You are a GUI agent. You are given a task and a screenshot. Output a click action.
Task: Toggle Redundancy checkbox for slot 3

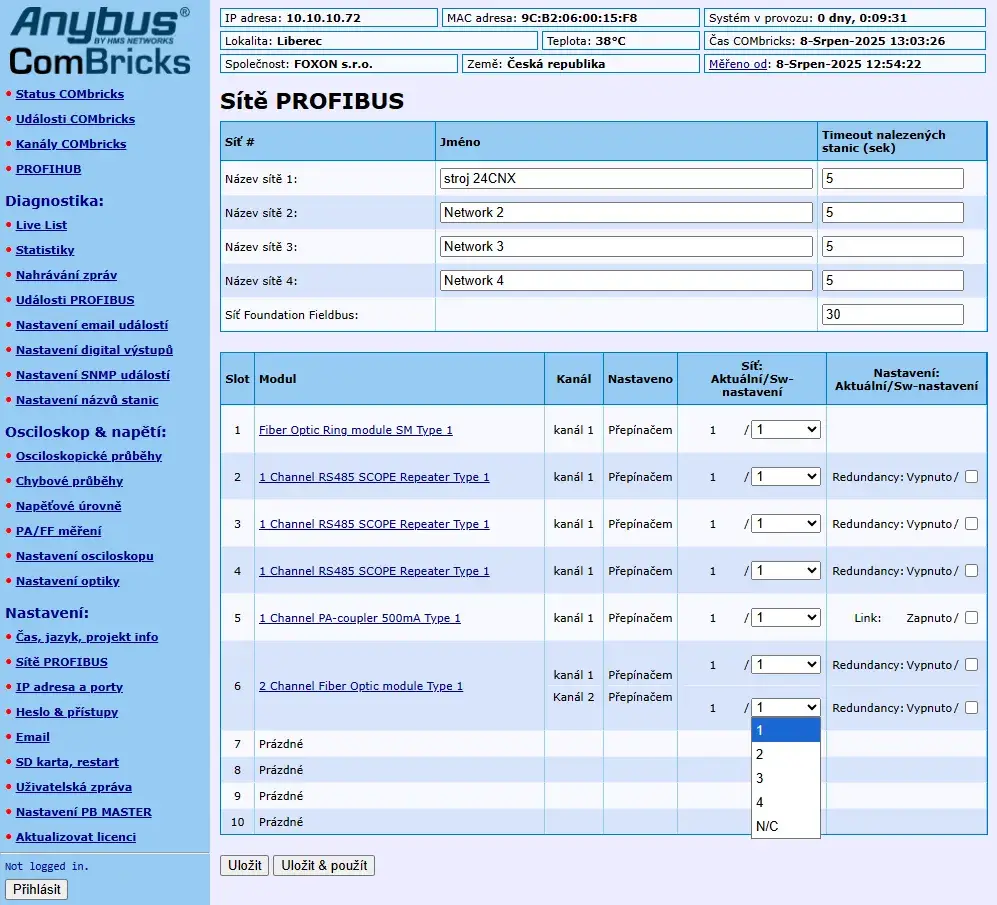pos(971,523)
